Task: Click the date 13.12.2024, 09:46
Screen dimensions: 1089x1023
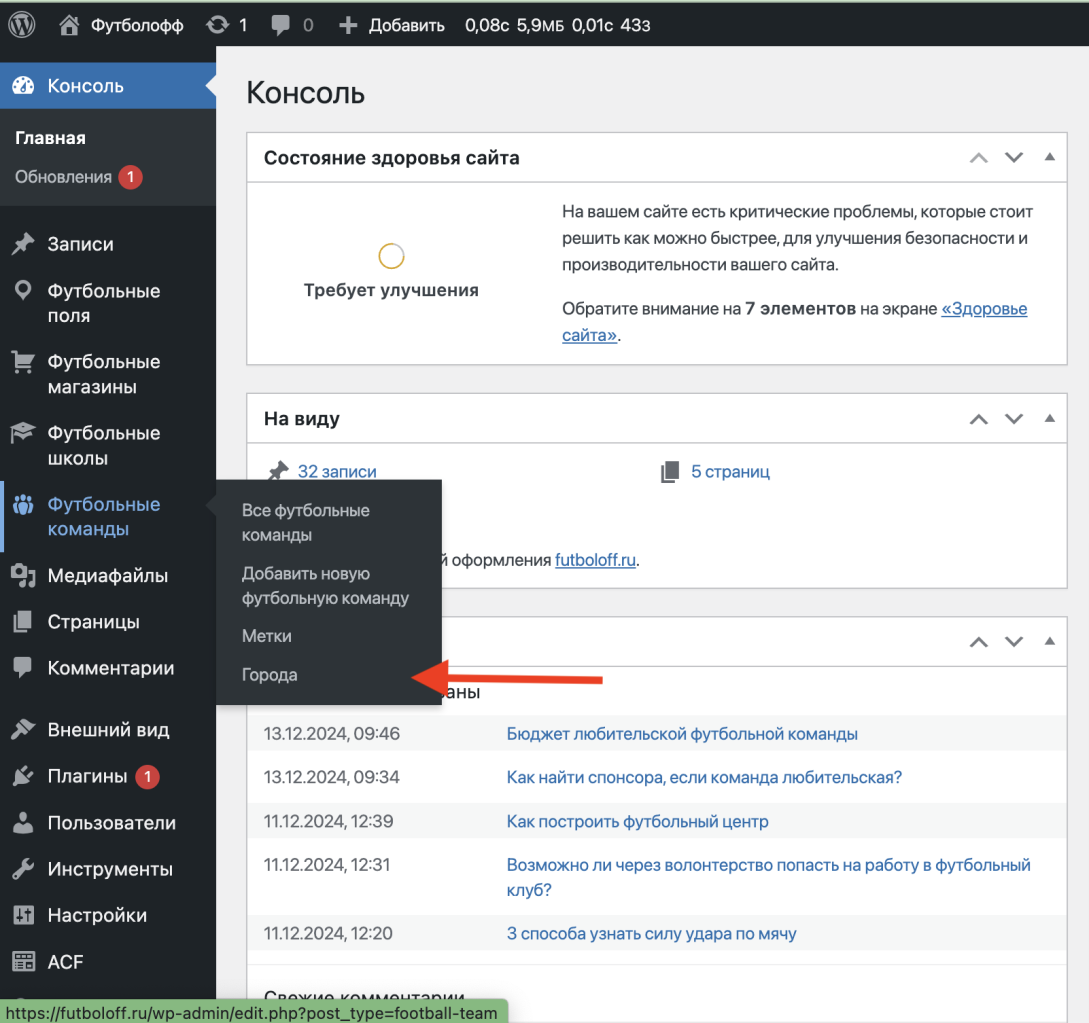Action: click(331, 733)
